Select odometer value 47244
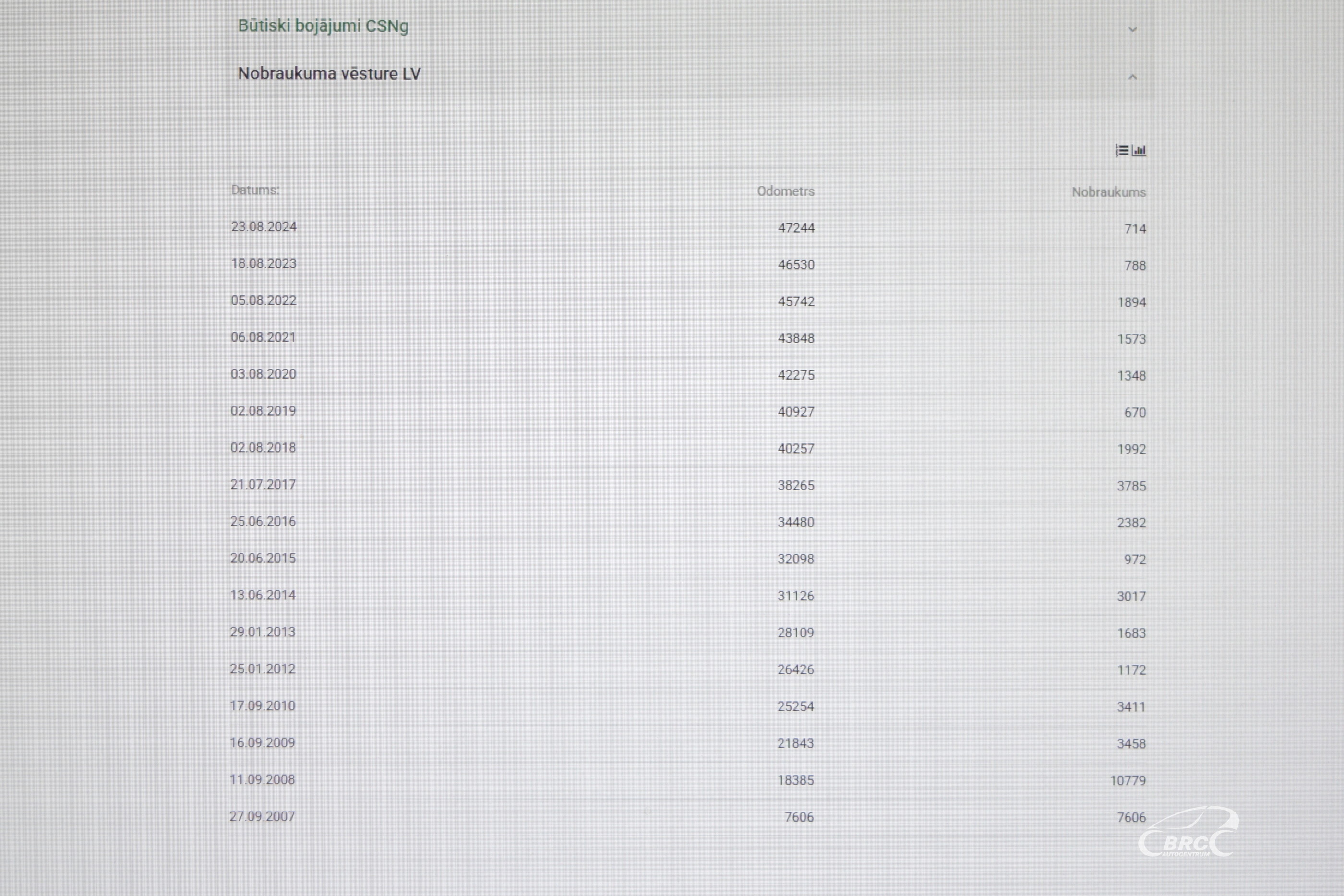Image resolution: width=1344 pixels, height=896 pixels. (x=796, y=227)
